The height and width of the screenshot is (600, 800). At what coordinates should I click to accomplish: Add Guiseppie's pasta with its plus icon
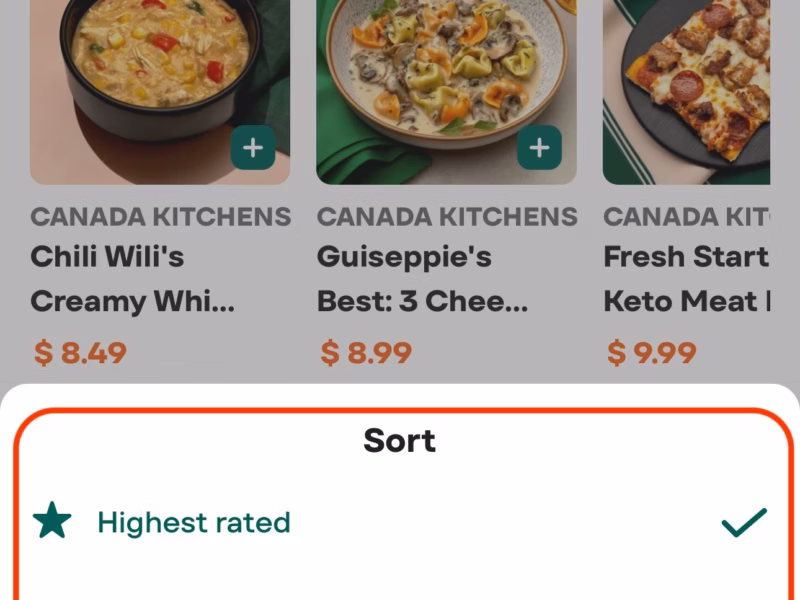coord(539,149)
